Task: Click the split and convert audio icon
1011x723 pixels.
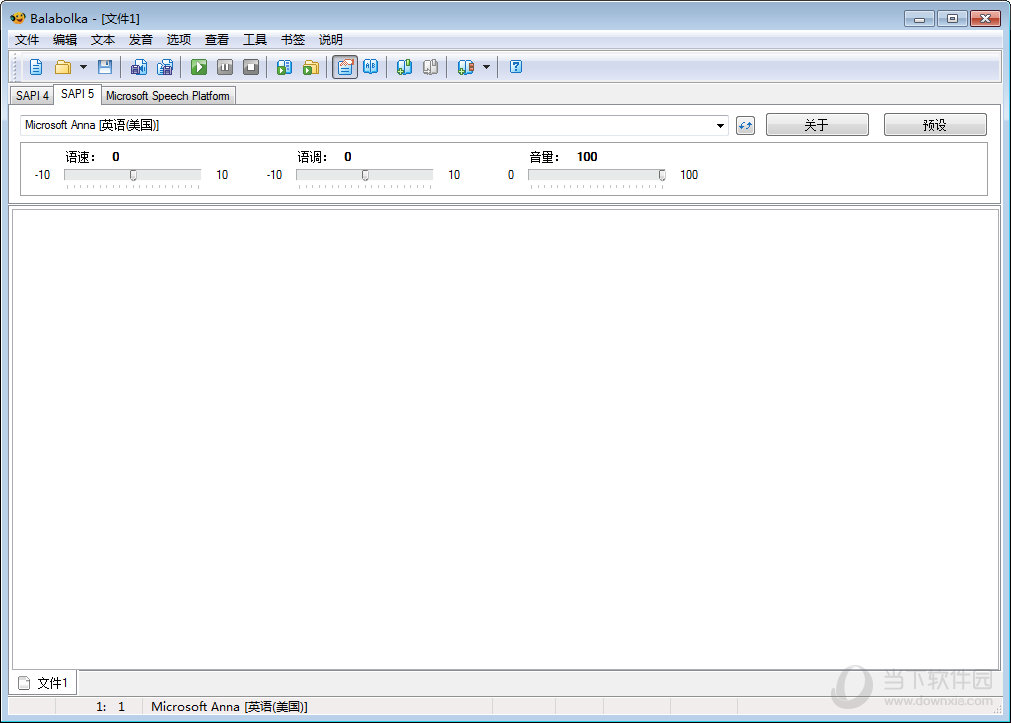Action: [165, 67]
